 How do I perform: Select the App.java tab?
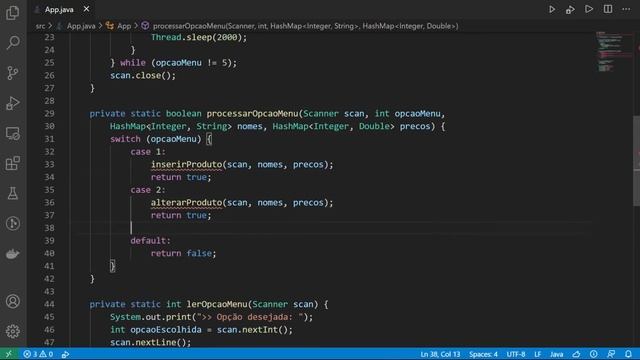[x=62, y=9]
